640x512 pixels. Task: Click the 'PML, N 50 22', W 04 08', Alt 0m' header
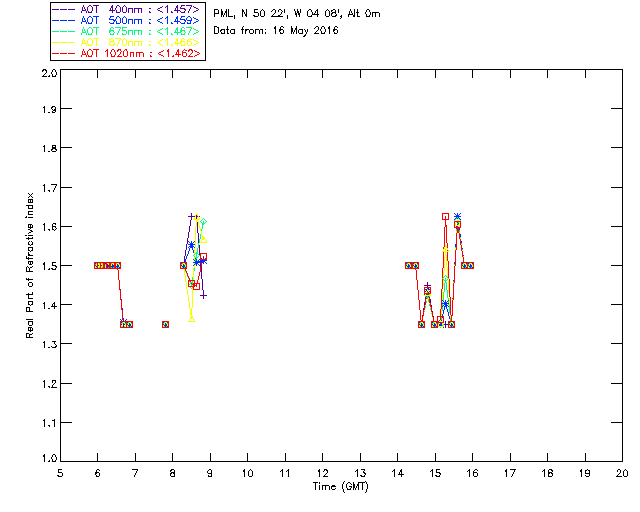(x=297, y=14)
